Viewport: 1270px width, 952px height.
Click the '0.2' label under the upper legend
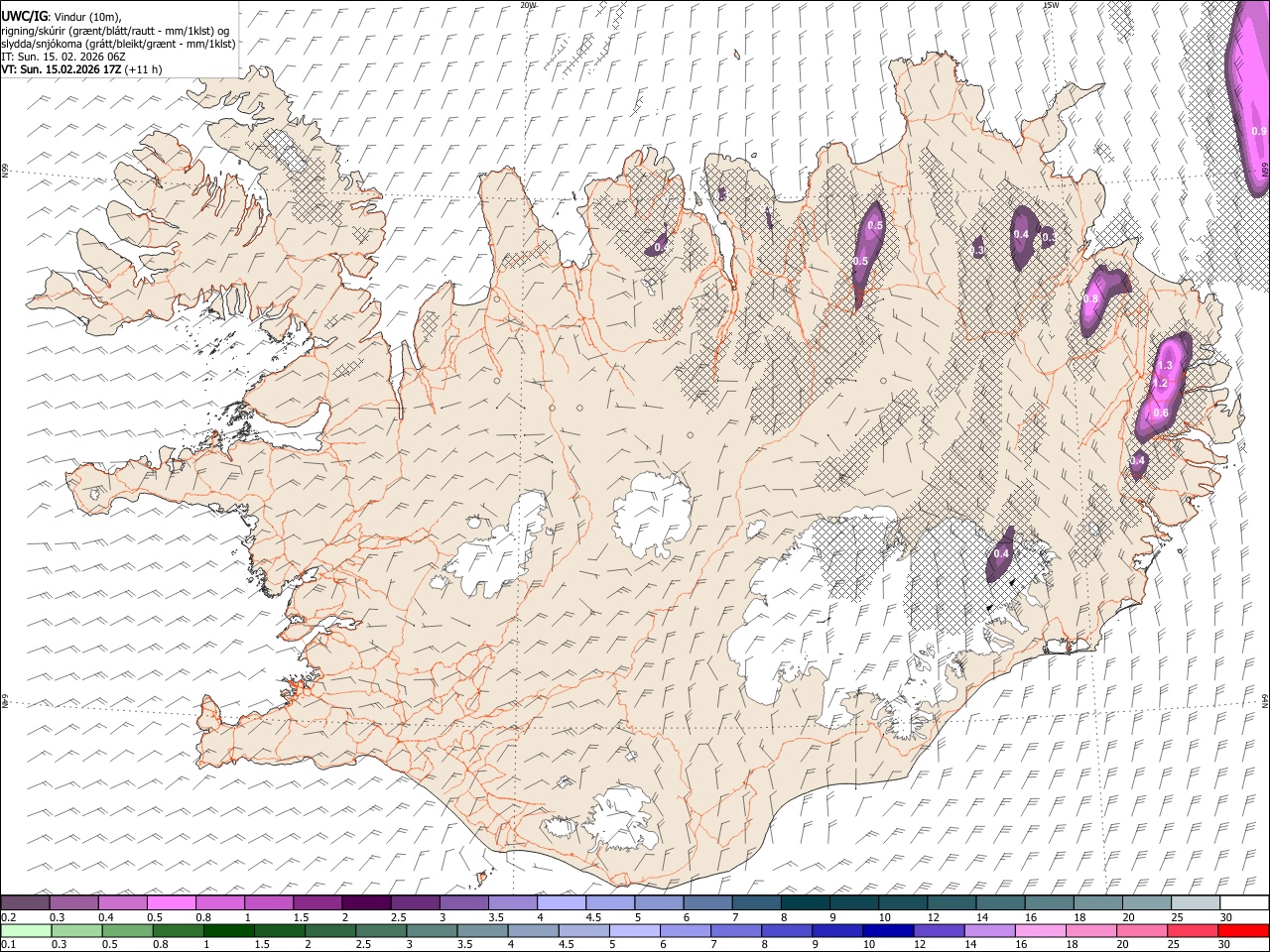pyautogui.click(x=9, y=917)
